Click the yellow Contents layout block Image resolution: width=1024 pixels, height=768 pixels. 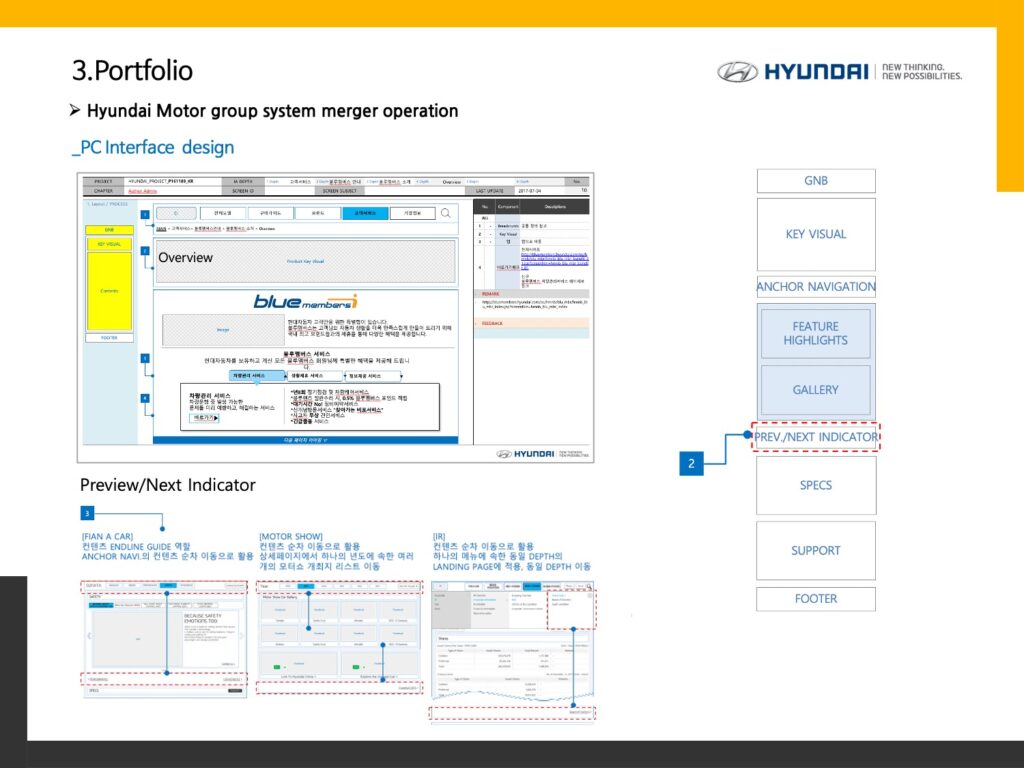point(109,291)
